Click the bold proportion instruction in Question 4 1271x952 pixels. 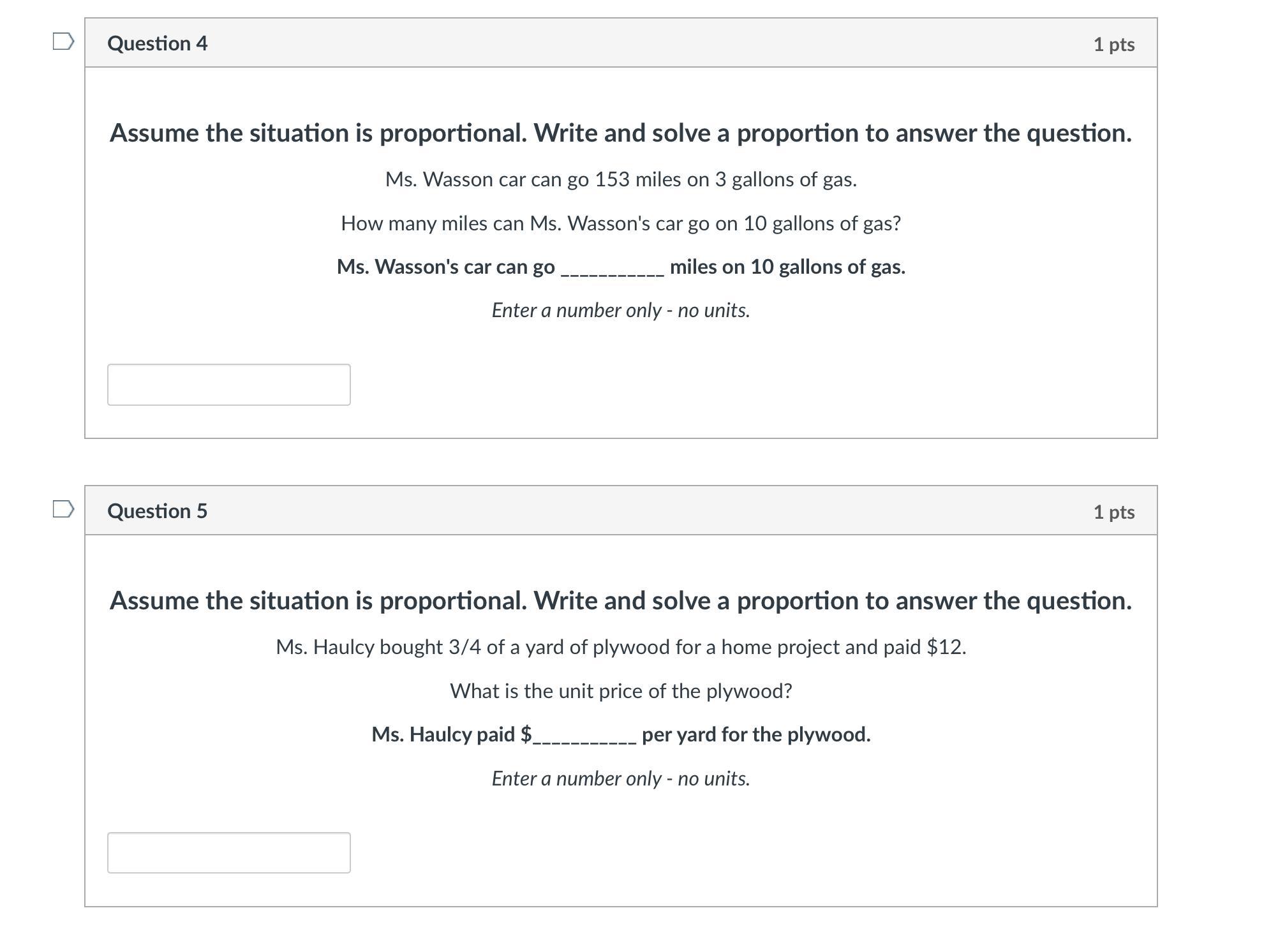(x=620, y=133)
